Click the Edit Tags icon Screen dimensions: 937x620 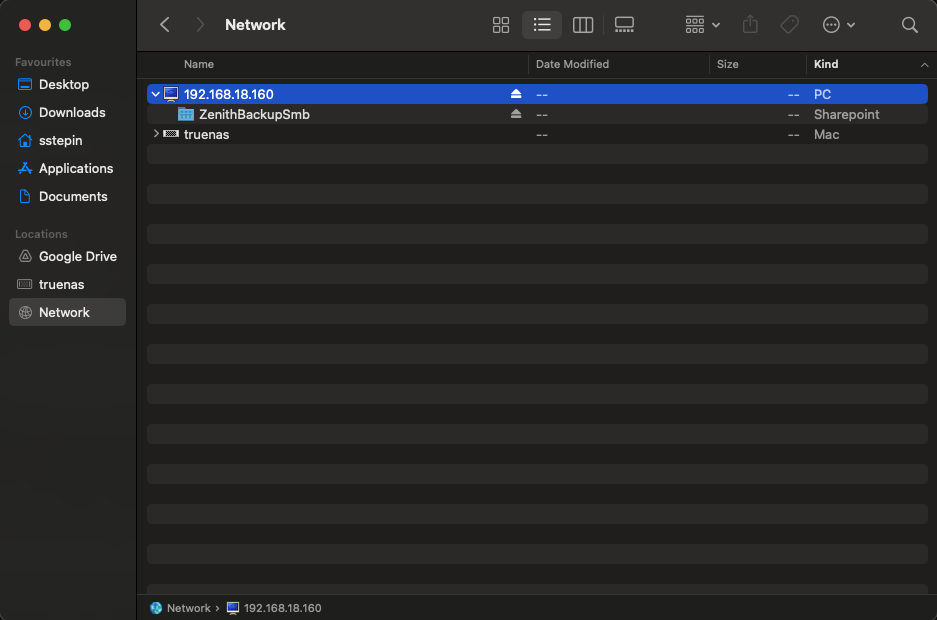(x=789, y=25)
